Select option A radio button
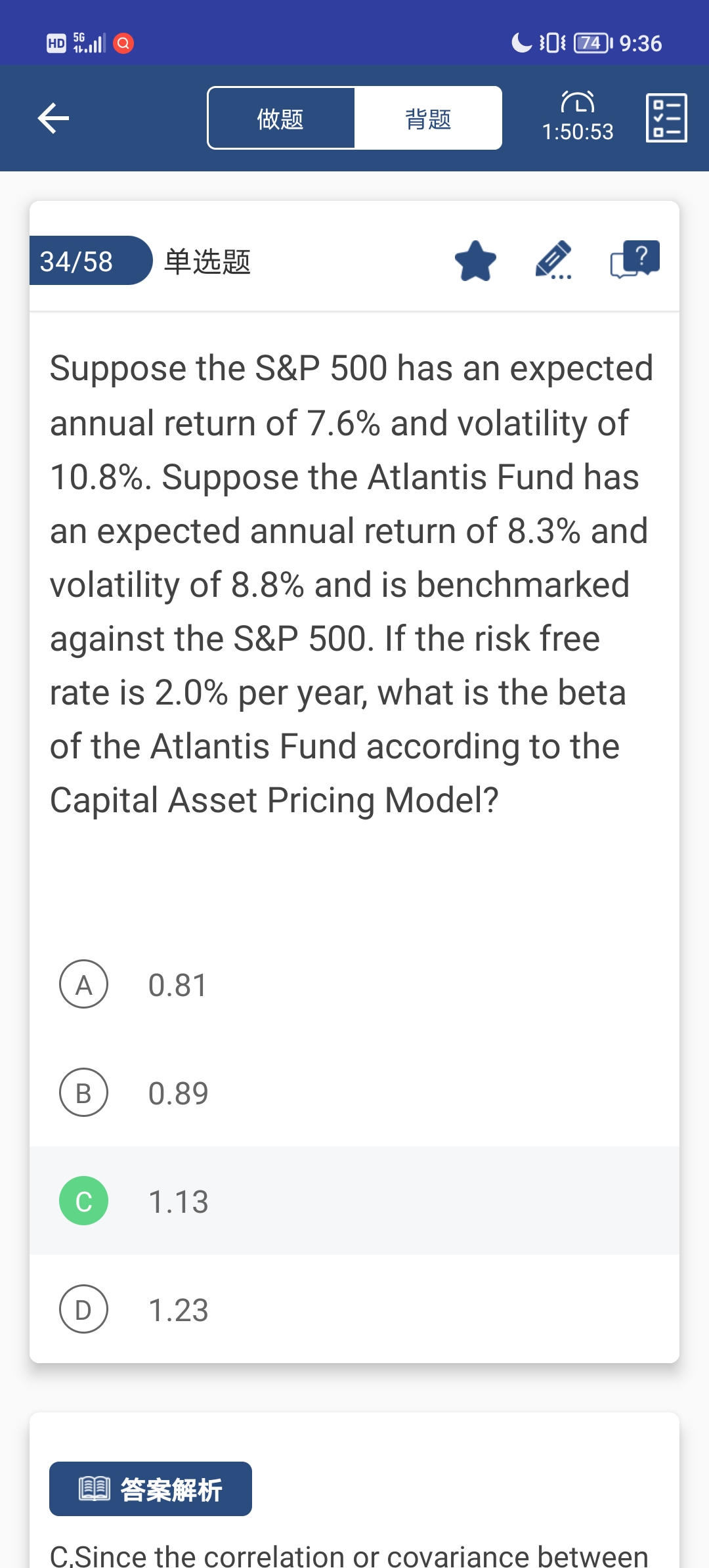The image size is (709, 1568). 84,984
